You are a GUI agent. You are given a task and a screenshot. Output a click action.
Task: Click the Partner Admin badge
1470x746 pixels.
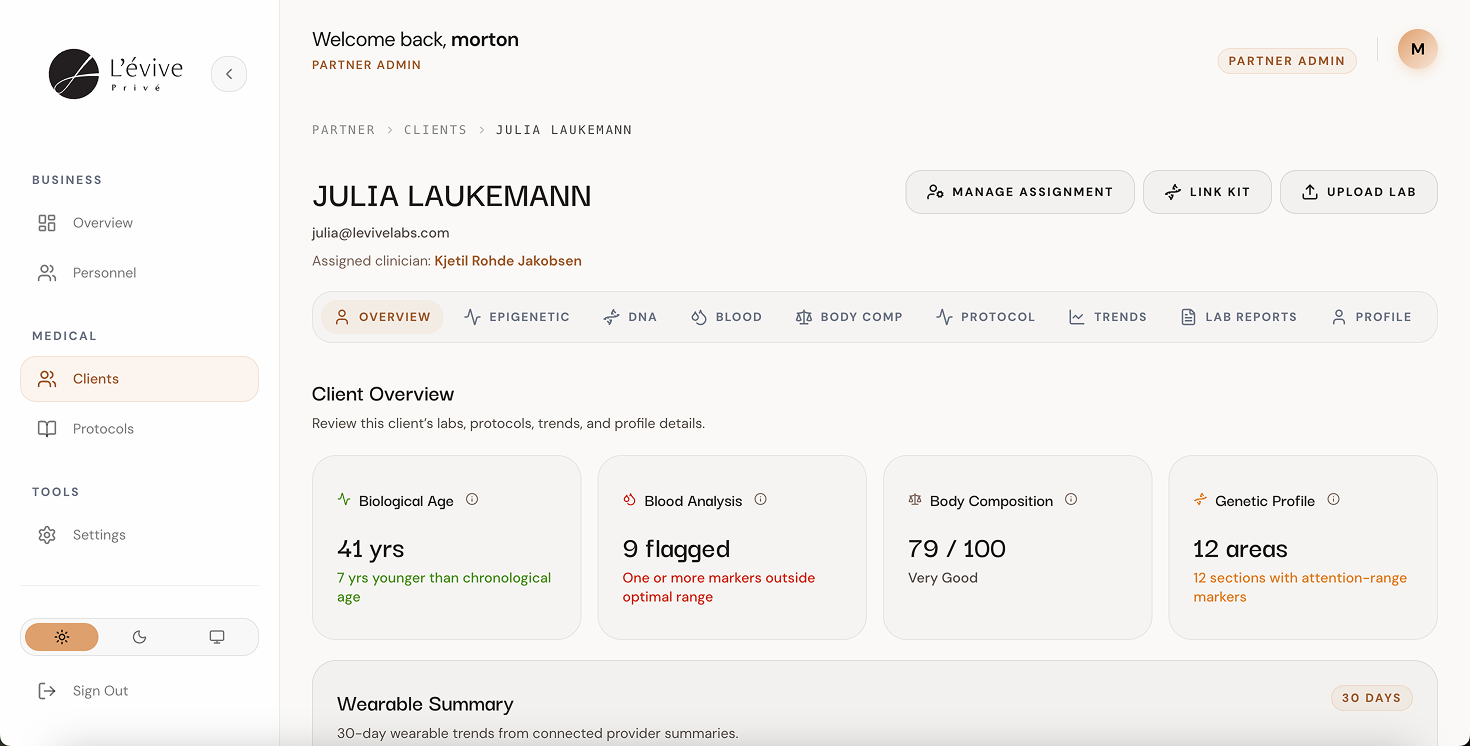click(1286, 61)
